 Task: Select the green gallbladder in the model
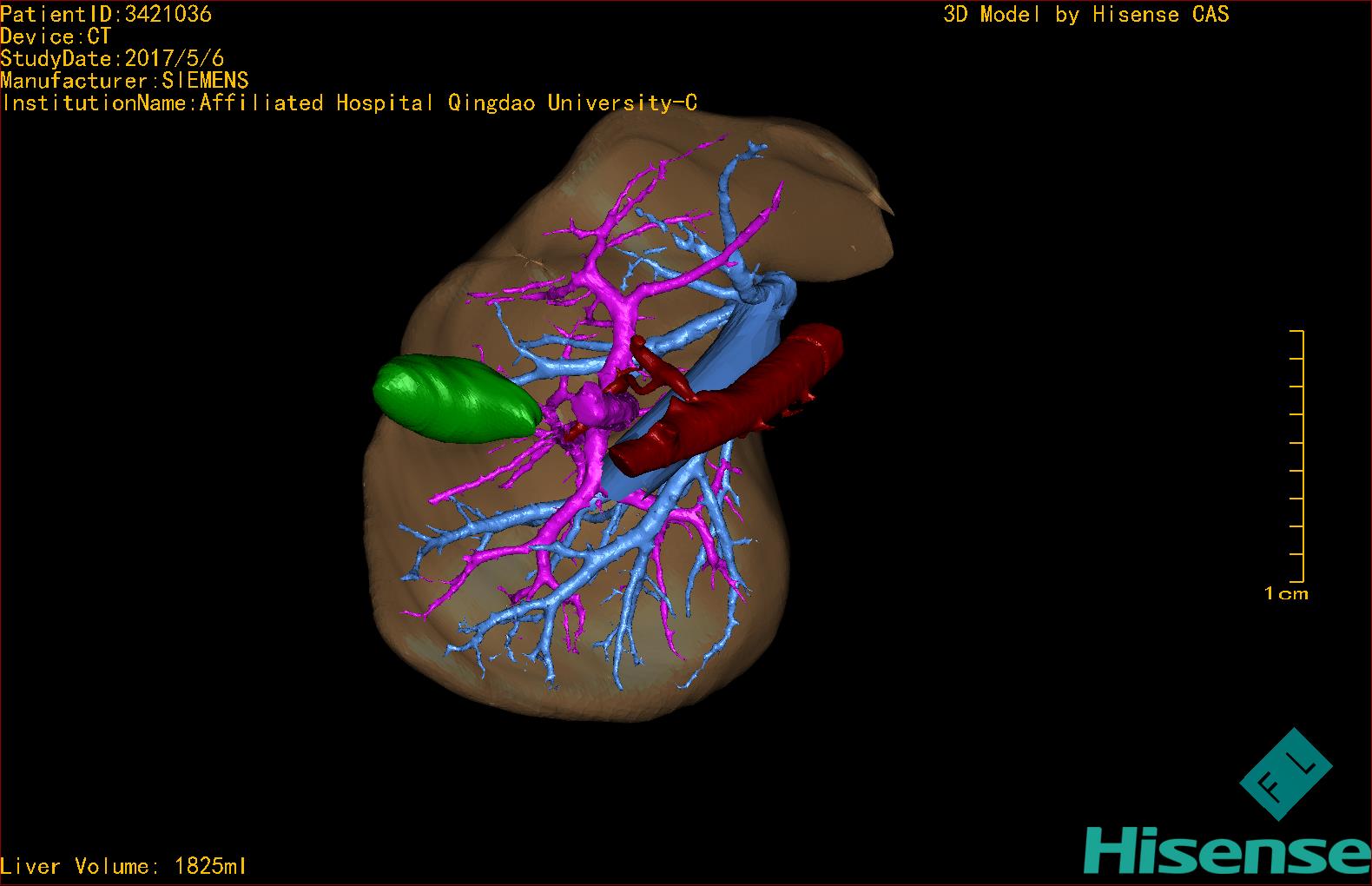click(x=457, y=399)
